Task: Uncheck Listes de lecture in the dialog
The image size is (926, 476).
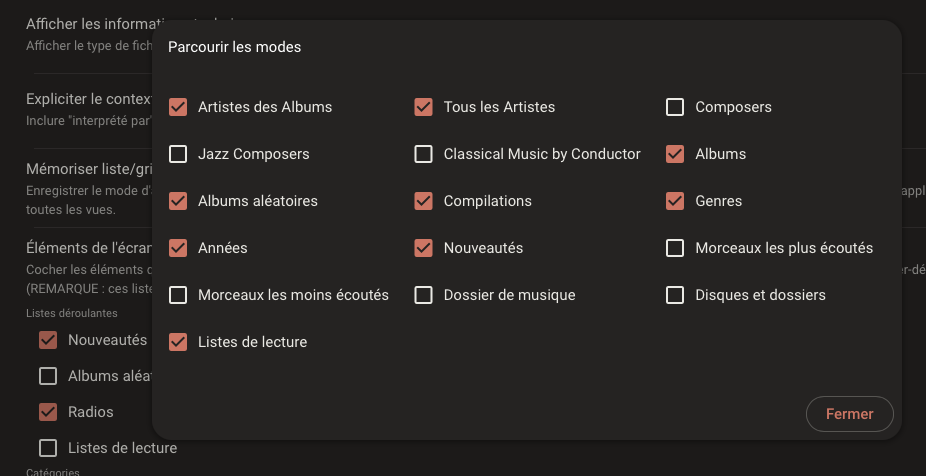Action: coord(178,342)
